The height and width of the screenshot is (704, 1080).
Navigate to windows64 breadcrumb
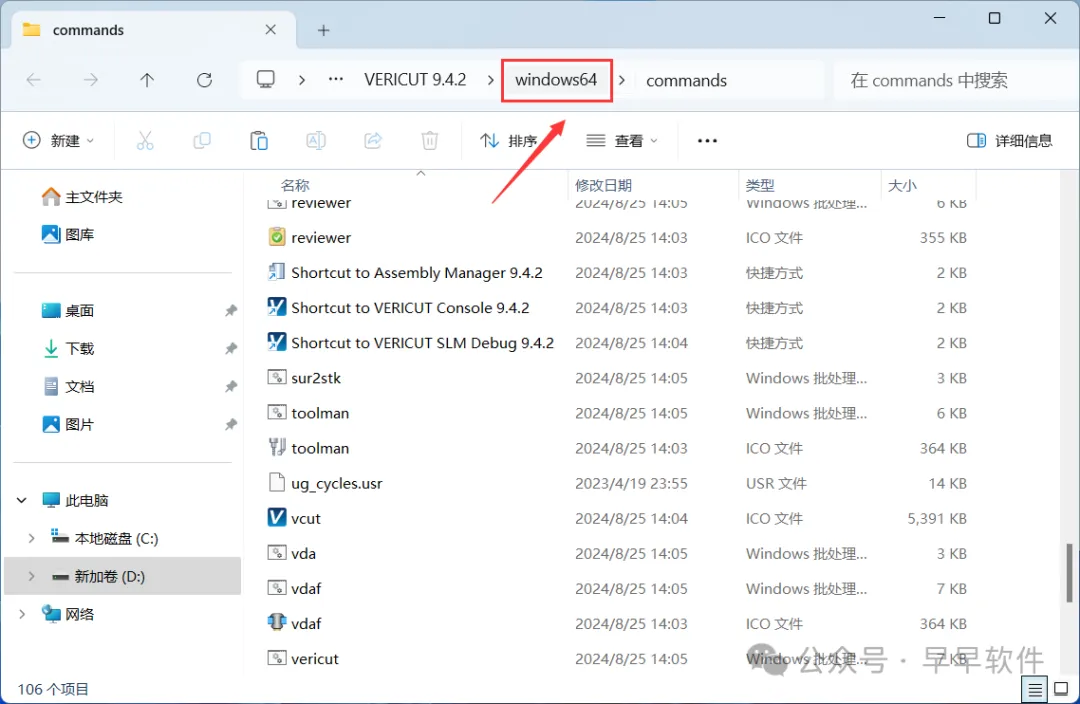556,80
